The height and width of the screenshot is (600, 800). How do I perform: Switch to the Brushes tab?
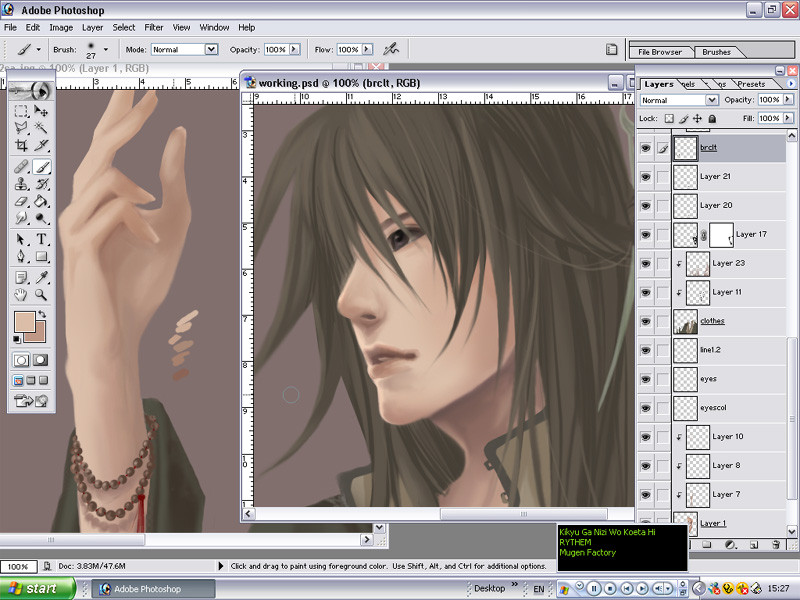[x=716, y=52]
